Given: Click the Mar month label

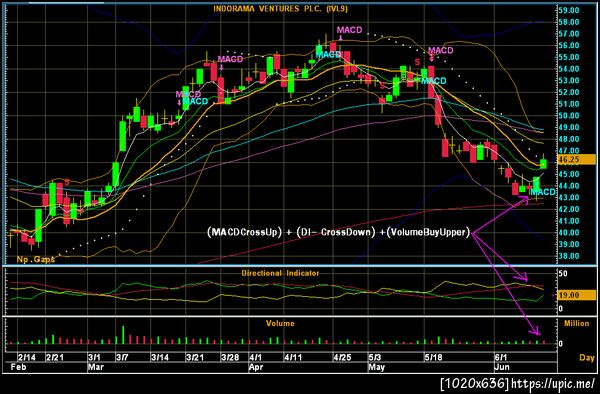Looking at the screenshot, I should (95, 367).
